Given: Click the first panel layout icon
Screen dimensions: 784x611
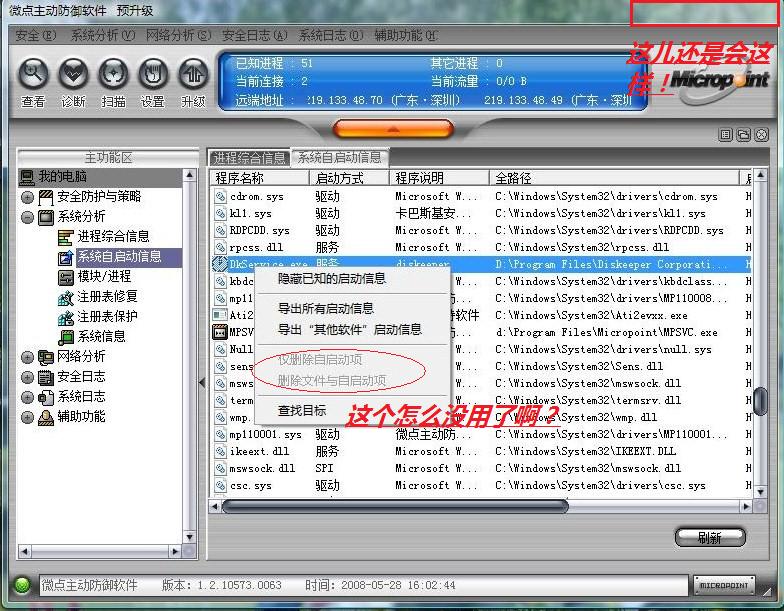Looking at the screenshot, I should tap(725, 134).
